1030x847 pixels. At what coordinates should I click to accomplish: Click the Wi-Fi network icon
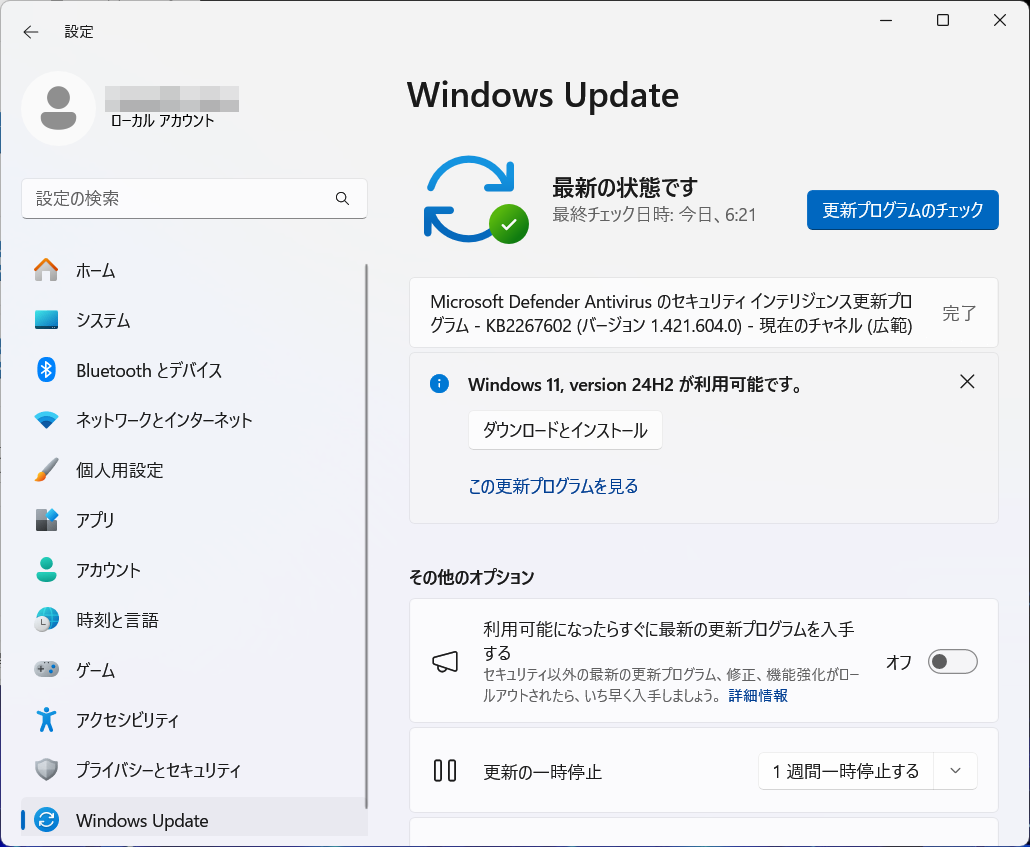(46, 420)
